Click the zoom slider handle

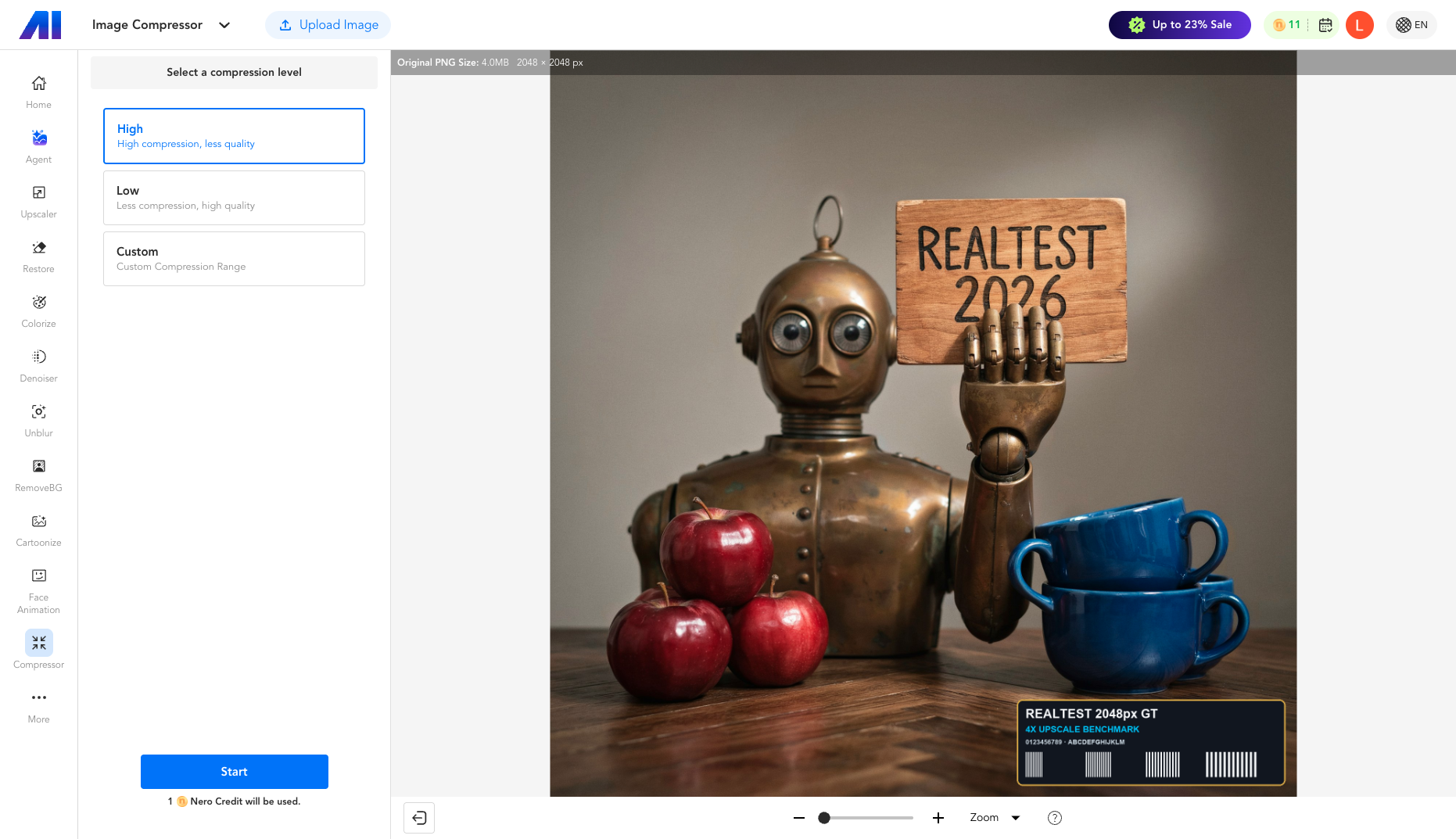pos(824,818)
